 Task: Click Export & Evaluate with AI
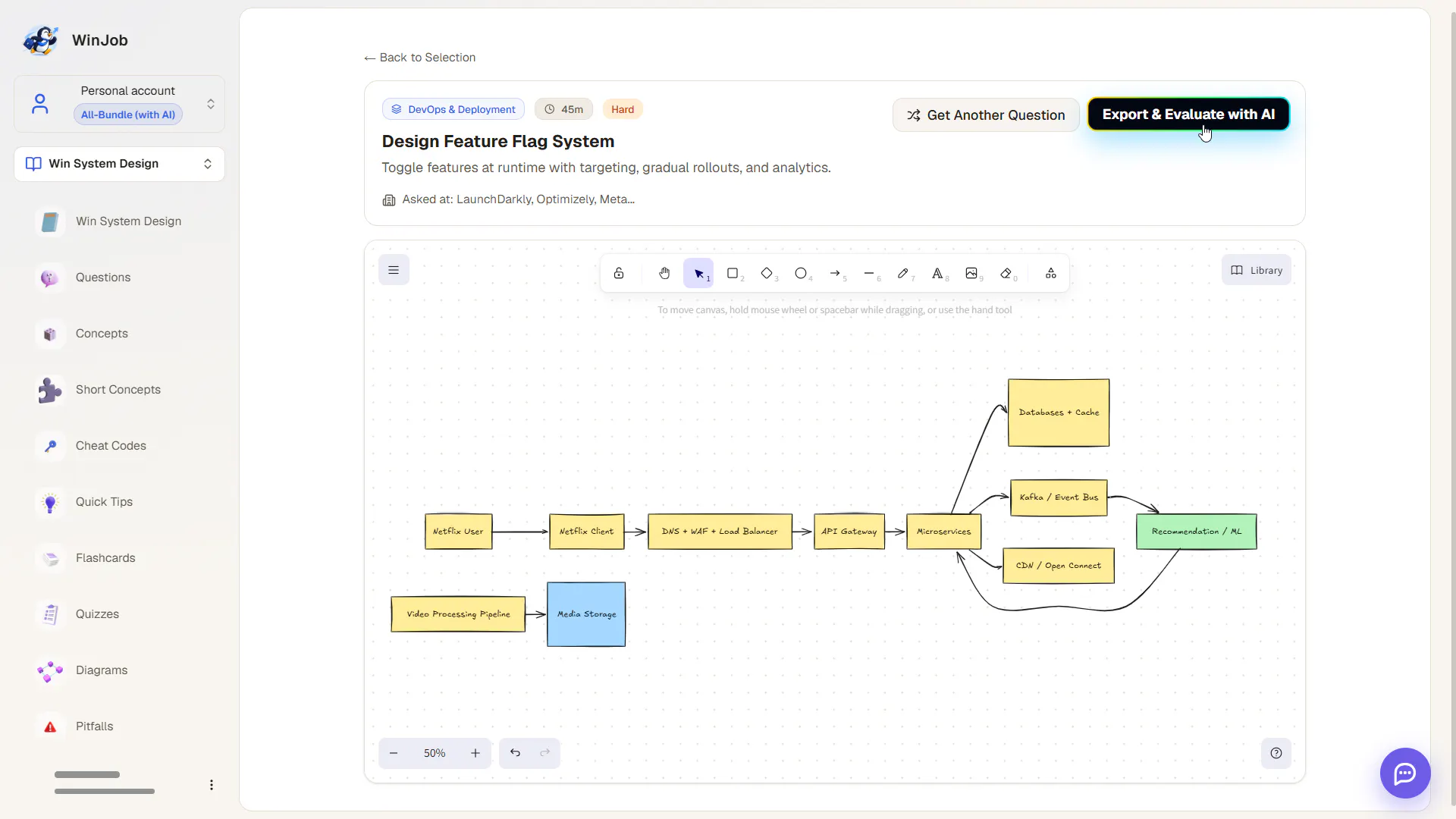tap(1188, 115)
